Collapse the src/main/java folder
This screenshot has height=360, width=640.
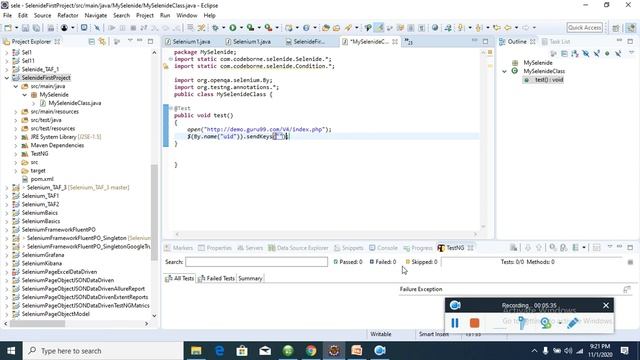click(x=16, y=86)
